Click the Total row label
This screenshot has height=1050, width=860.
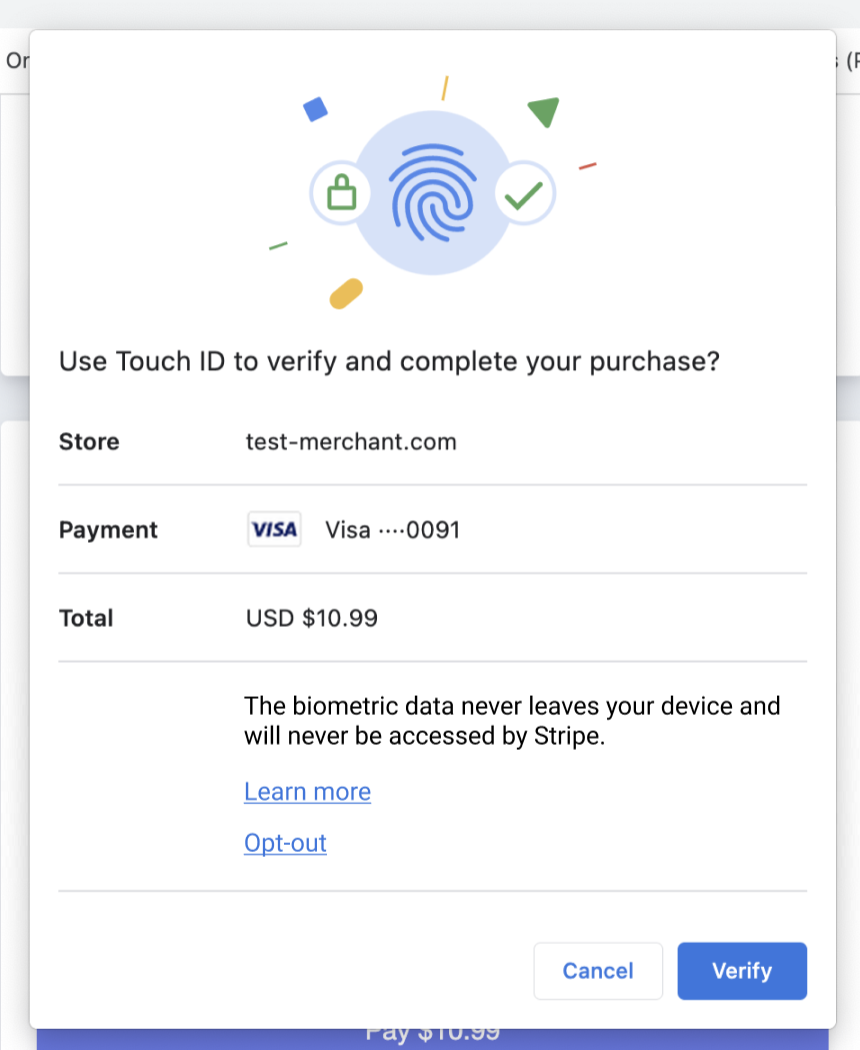[86, 617]
